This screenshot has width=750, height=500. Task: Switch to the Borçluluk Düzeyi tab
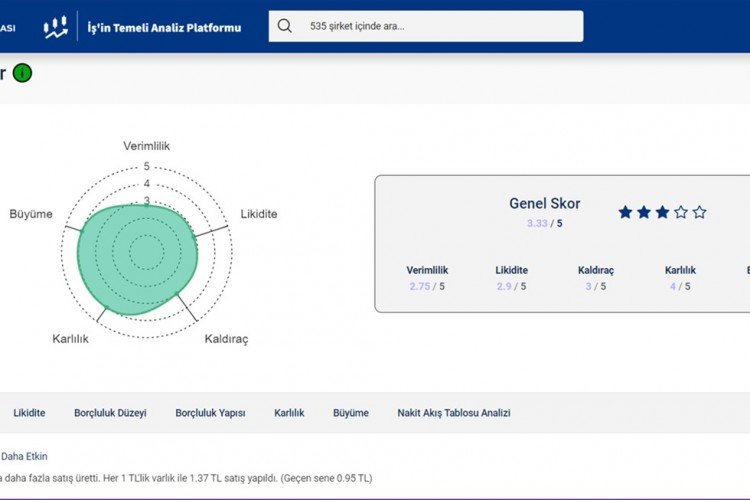(x=110, y=413)
